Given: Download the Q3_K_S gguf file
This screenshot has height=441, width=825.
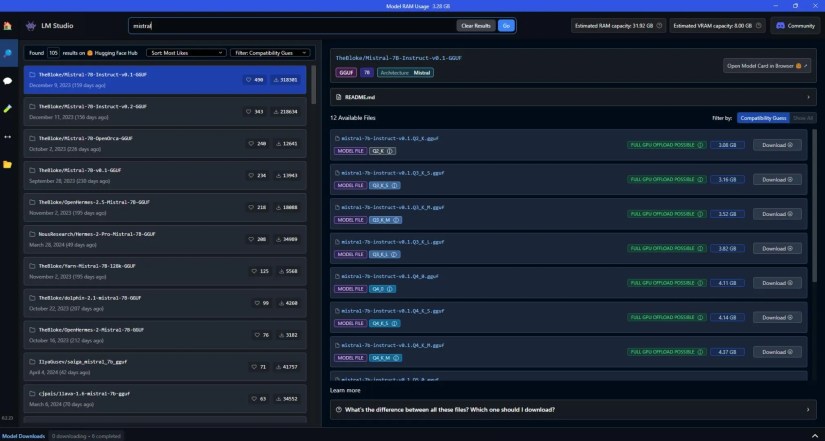Looking at the screenshot, I should 777,179.
